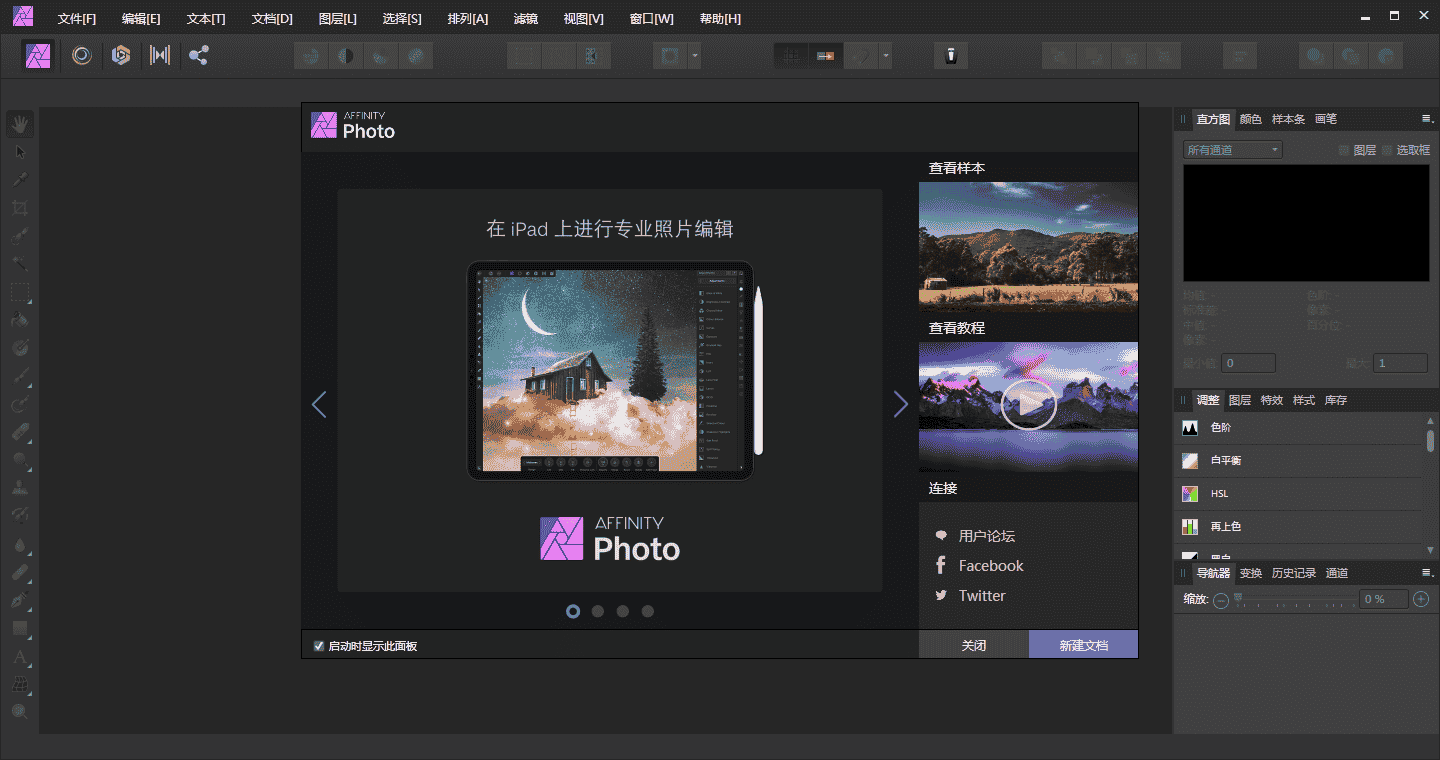
Task: Open the 滤镜 menu
Action: point(526,17)
